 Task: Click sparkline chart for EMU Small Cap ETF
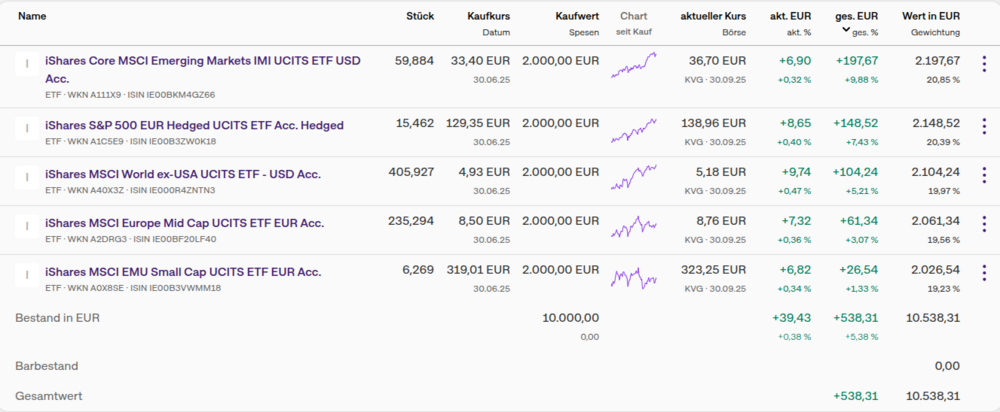634,277
